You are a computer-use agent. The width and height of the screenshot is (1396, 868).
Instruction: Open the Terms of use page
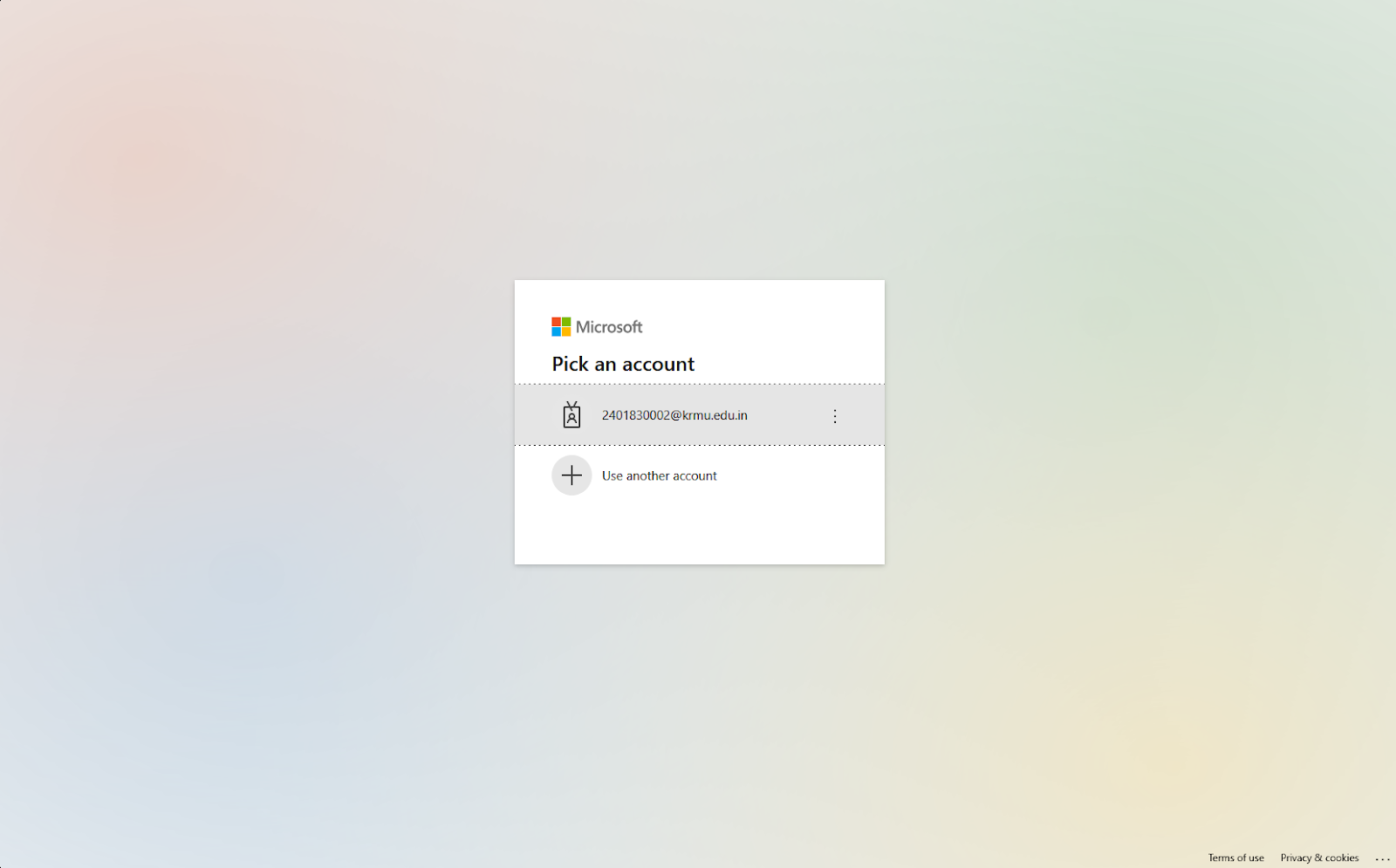click(x=1235, y=858)
